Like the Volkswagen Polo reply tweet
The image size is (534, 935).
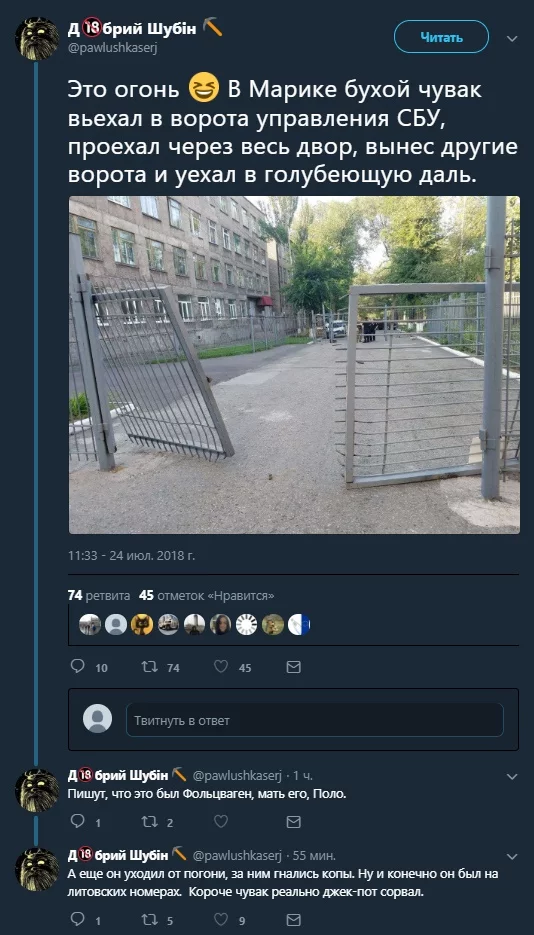221,822
